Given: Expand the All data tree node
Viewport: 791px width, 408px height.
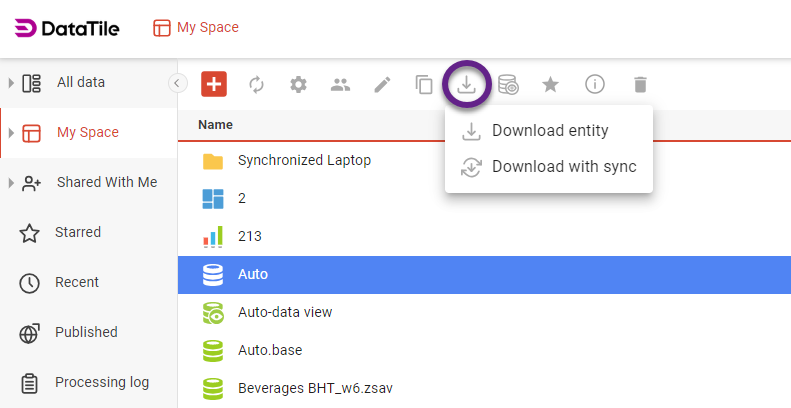Looking at the screenshot, I should [x=11, y=83].
